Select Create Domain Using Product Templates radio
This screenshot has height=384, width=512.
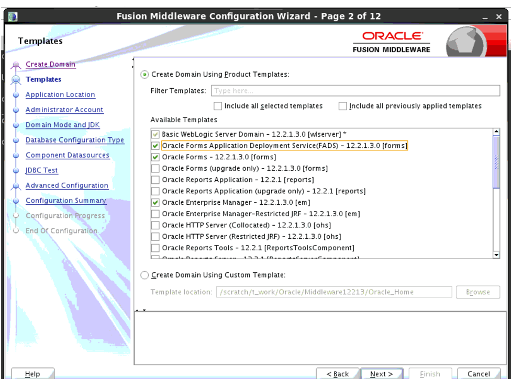144,75
